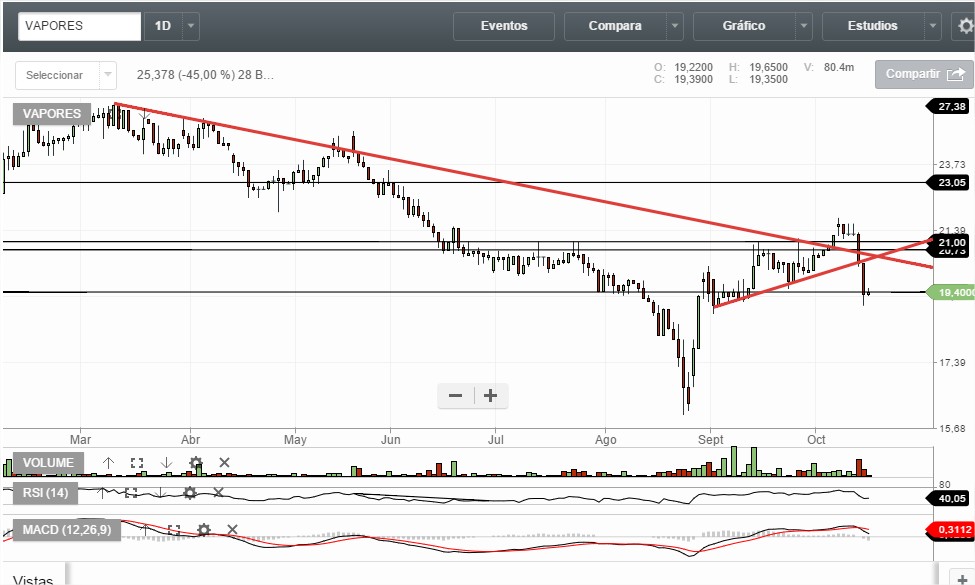
Task: Click the Jun label on time axis
Action: click(x=390, y=440)
